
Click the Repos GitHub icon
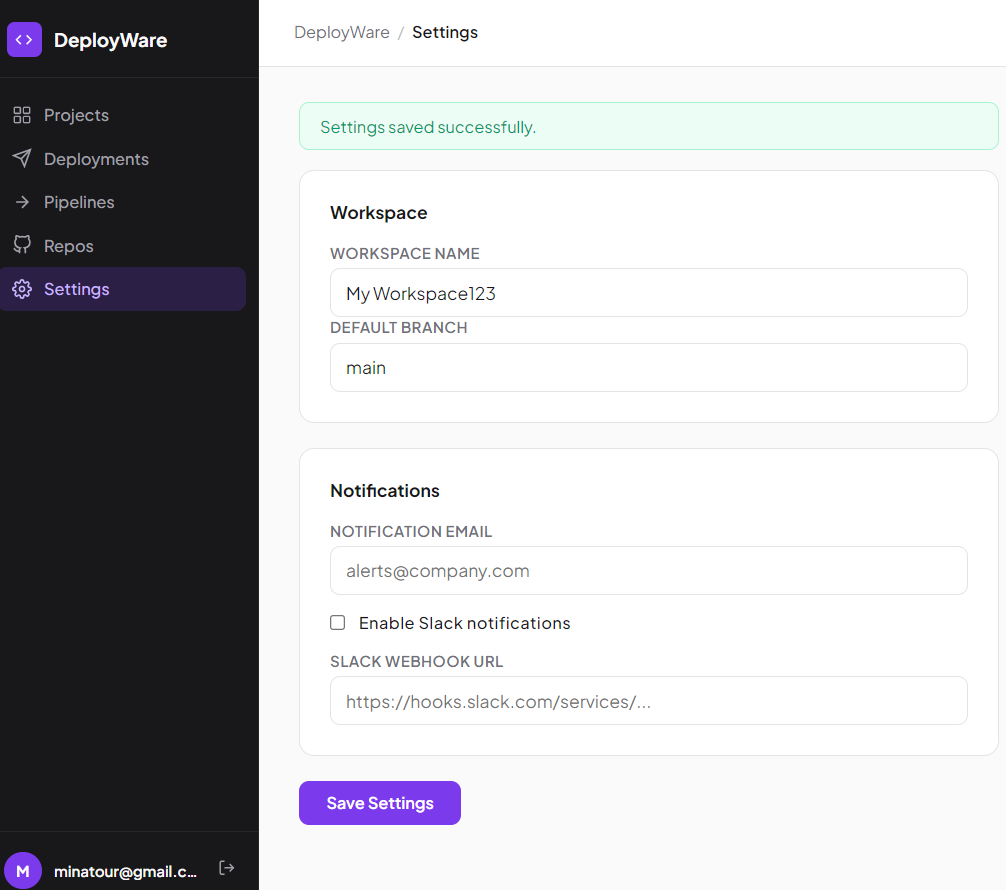click(x=22, y=245)
